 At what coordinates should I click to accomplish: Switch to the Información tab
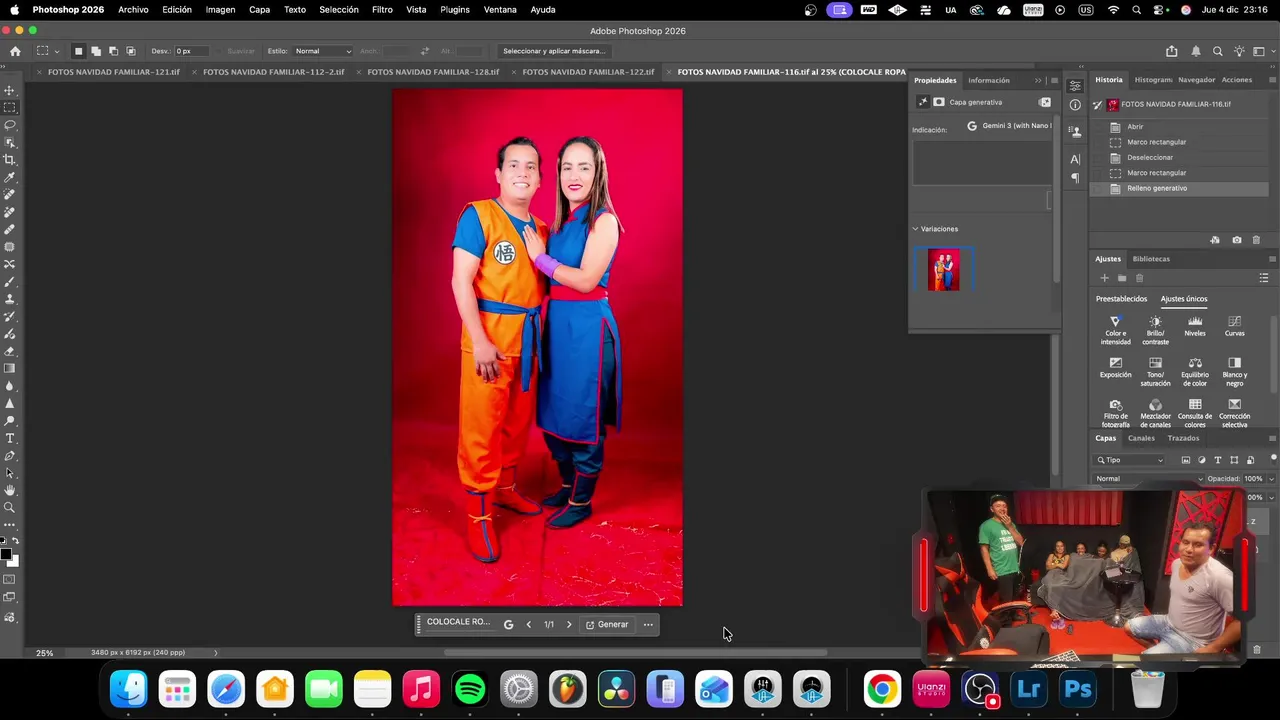[988, 80]
